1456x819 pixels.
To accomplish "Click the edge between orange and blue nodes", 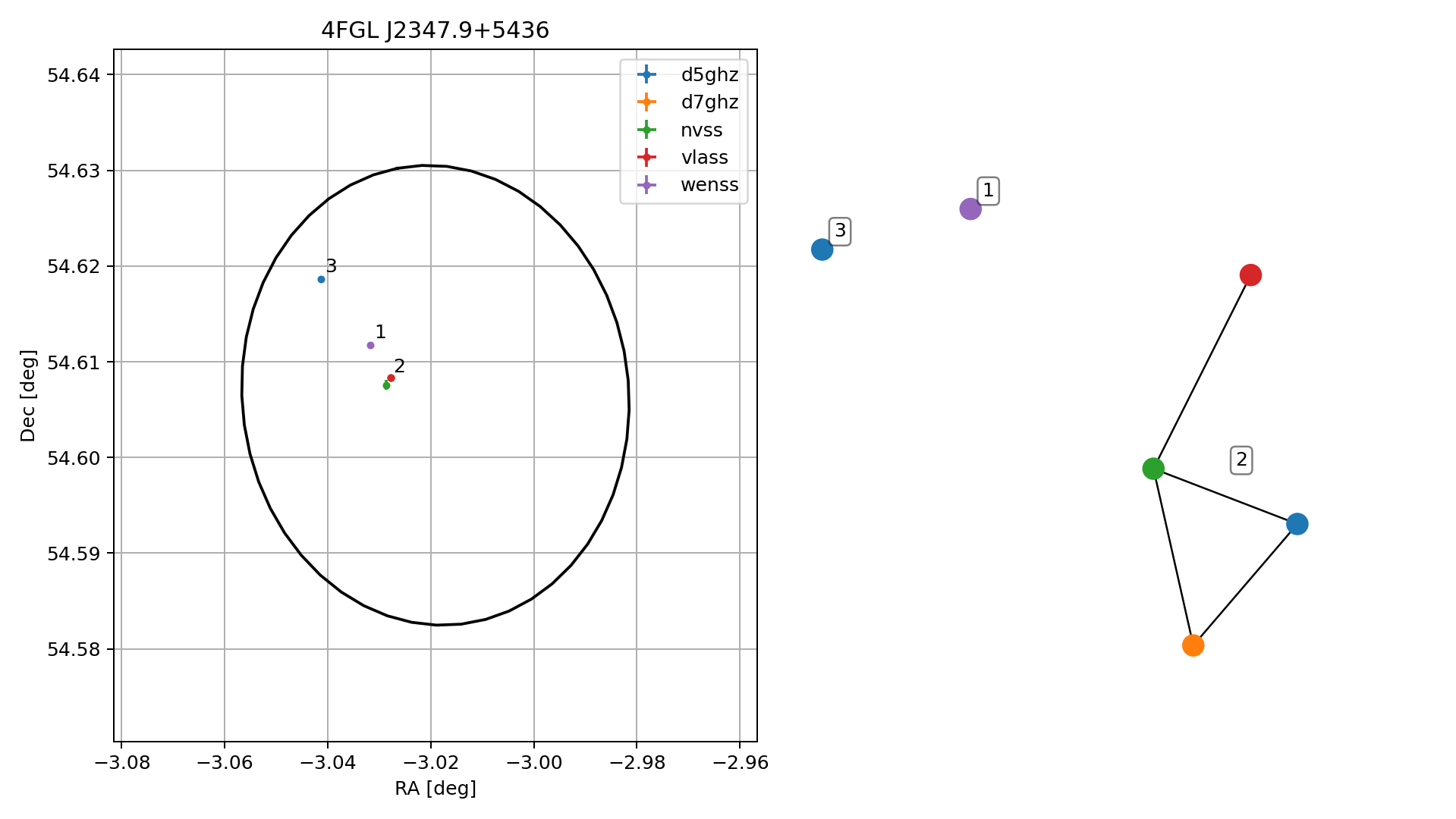I will 1245,585.
